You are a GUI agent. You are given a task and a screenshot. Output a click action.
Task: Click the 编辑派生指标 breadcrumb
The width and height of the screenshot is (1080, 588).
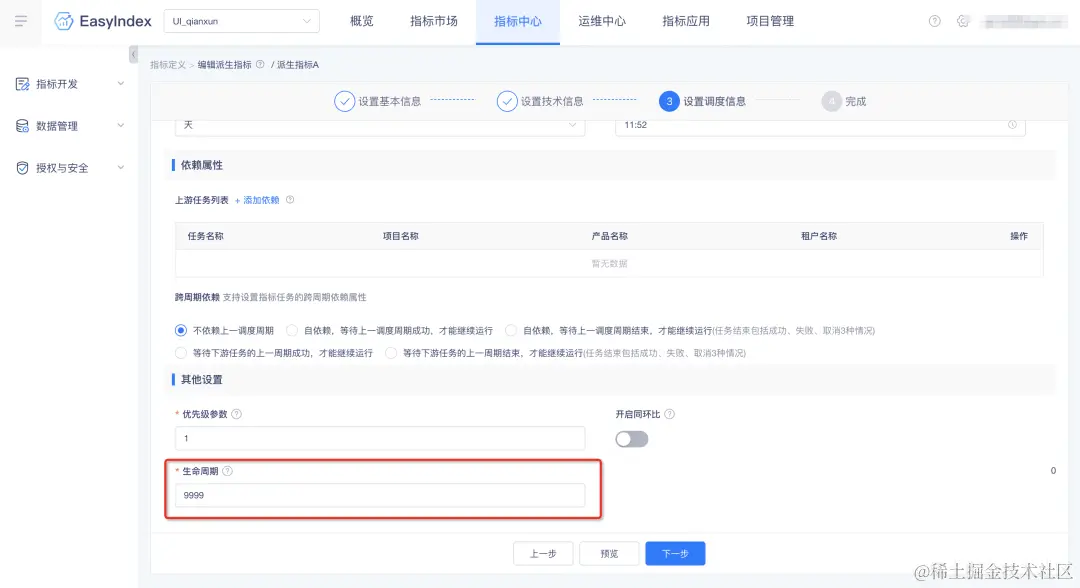[x=225, y=65]
